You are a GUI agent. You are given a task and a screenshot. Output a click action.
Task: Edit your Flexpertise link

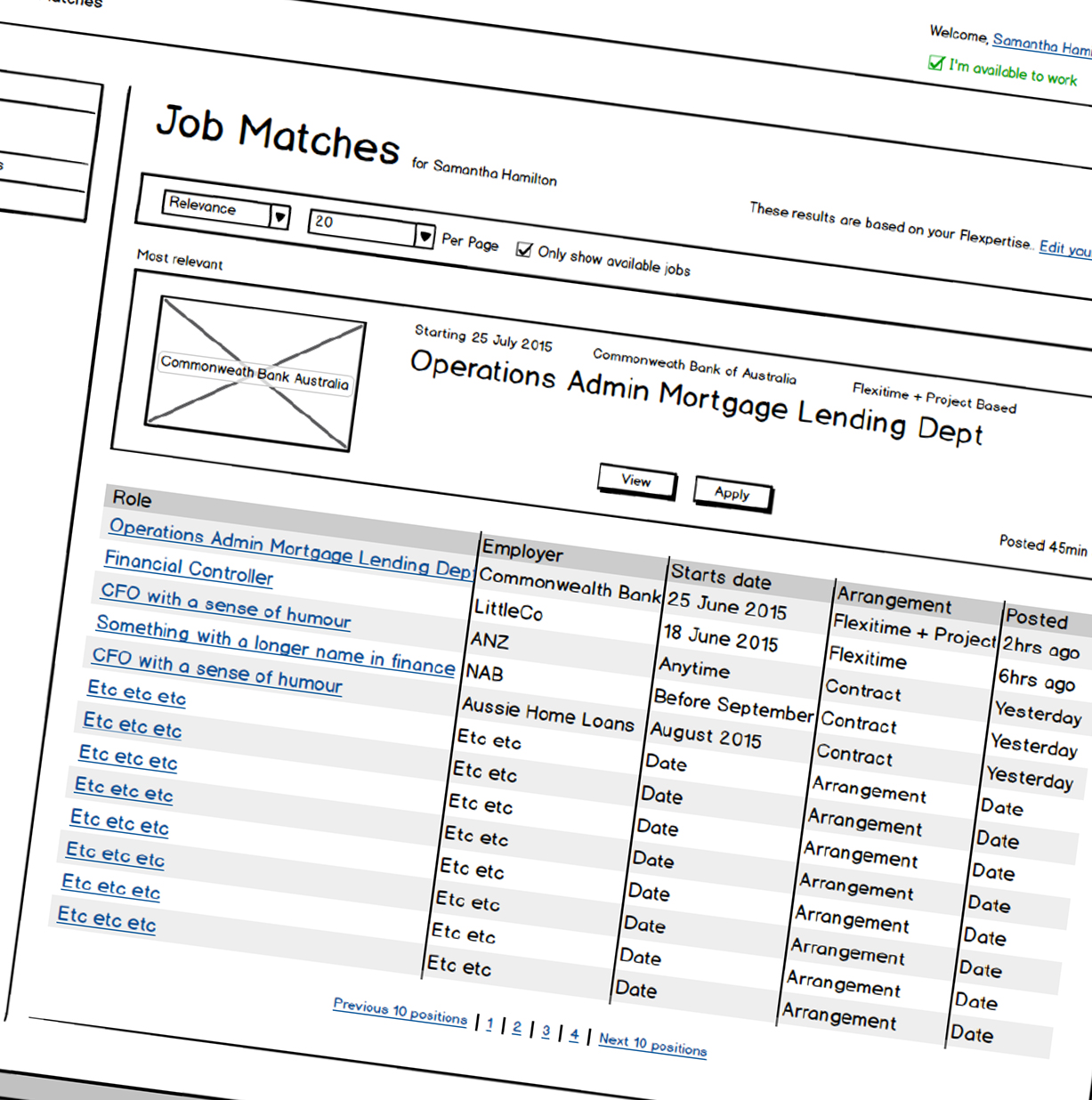[x=1064, y=248]
